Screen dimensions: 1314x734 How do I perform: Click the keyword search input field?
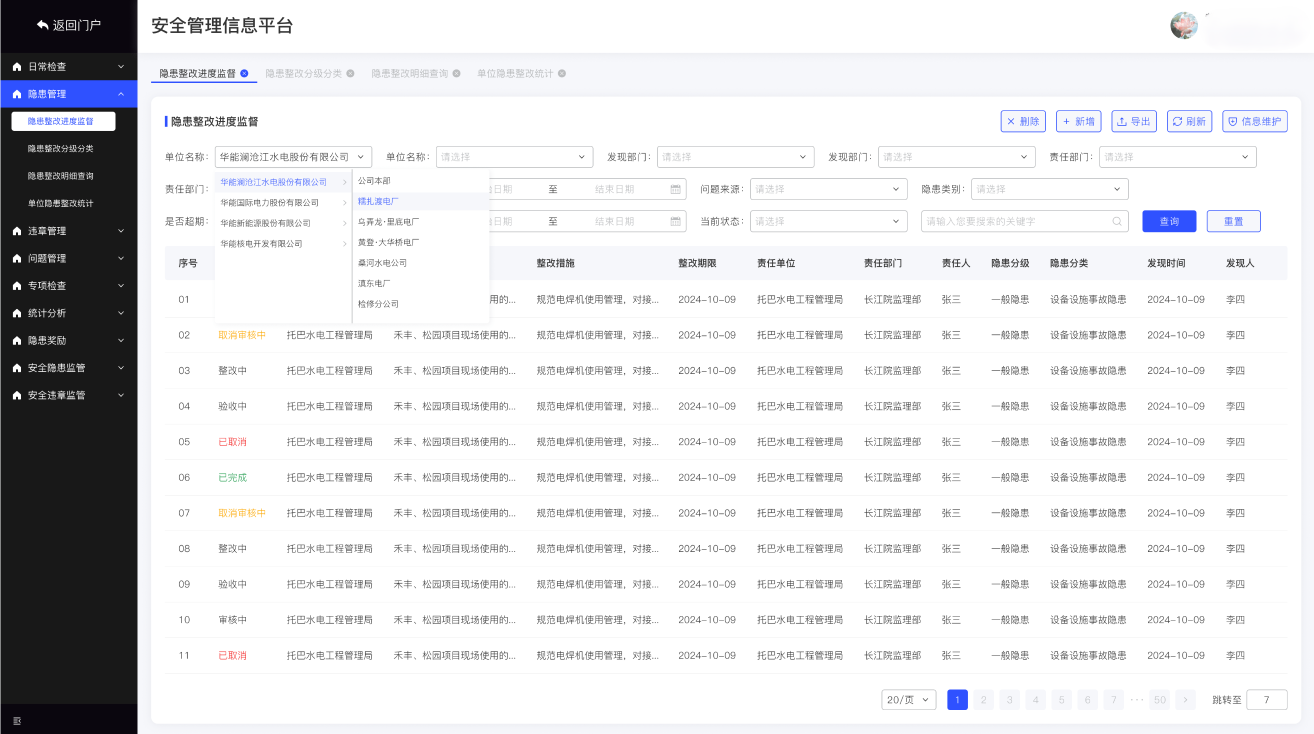[x=1024, y=221]
